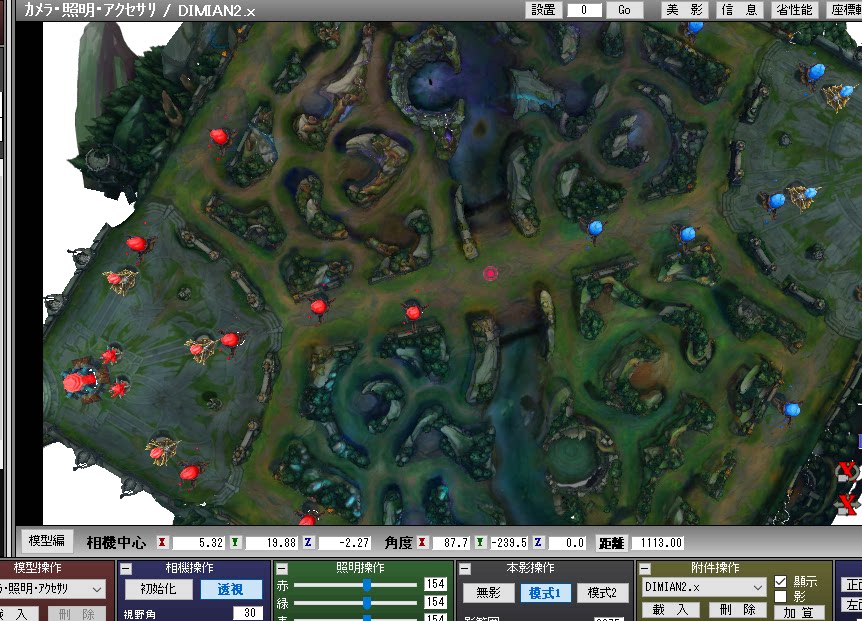862x621 pixels.
Task: Select 模式2 shadow mode
Action: click(x=602, y=593)
